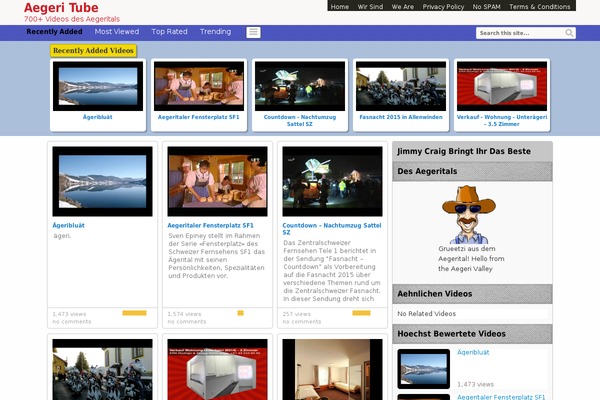
Task: Click the Countdown Nachtumzug carousel thumbnail
Action: [x=300, y=86]
